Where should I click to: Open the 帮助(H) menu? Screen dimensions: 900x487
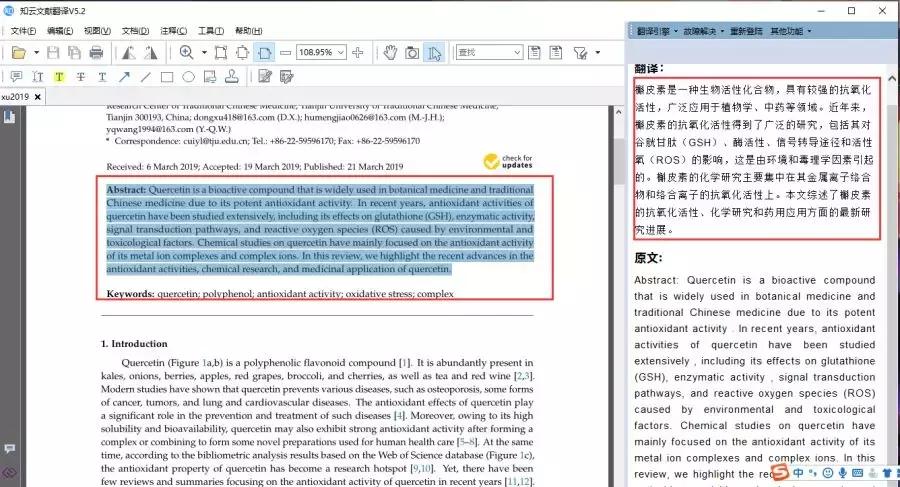click(x=249, y=31)
